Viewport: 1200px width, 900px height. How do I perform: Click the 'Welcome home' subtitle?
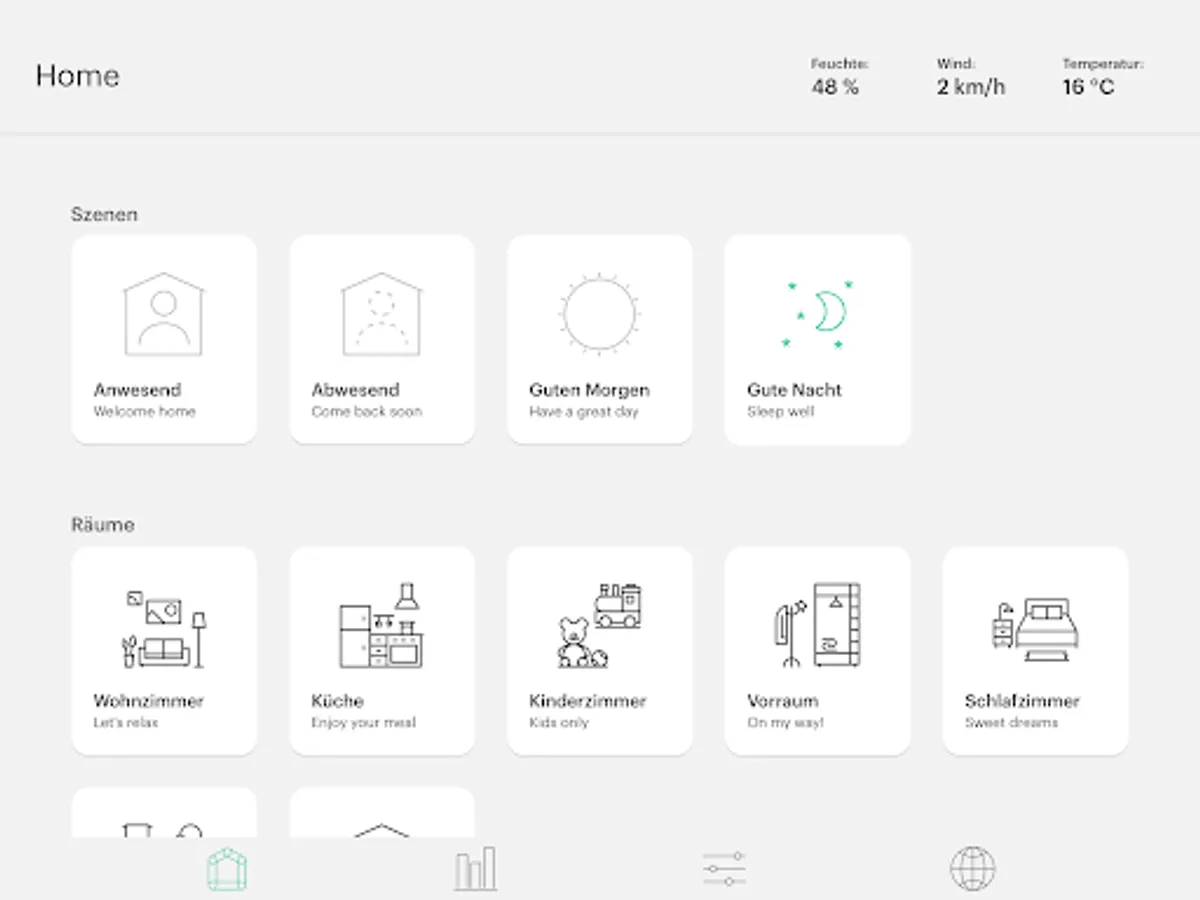pyautogui.click(x=145, y=412)
